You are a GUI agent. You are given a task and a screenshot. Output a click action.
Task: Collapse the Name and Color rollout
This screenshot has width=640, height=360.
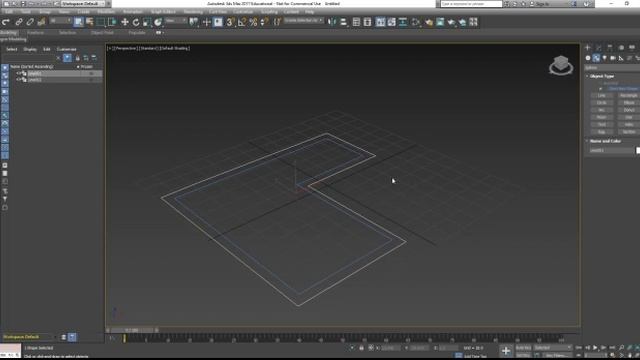(604, 141)
